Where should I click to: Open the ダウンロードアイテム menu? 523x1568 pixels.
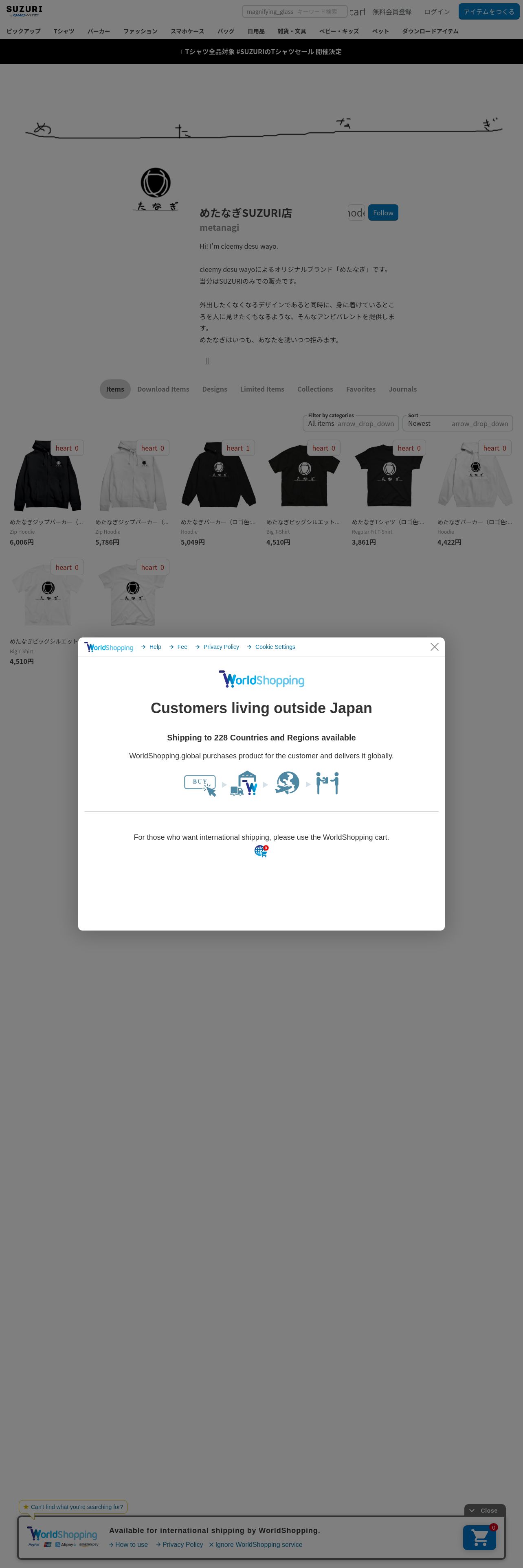pos(431,31)
